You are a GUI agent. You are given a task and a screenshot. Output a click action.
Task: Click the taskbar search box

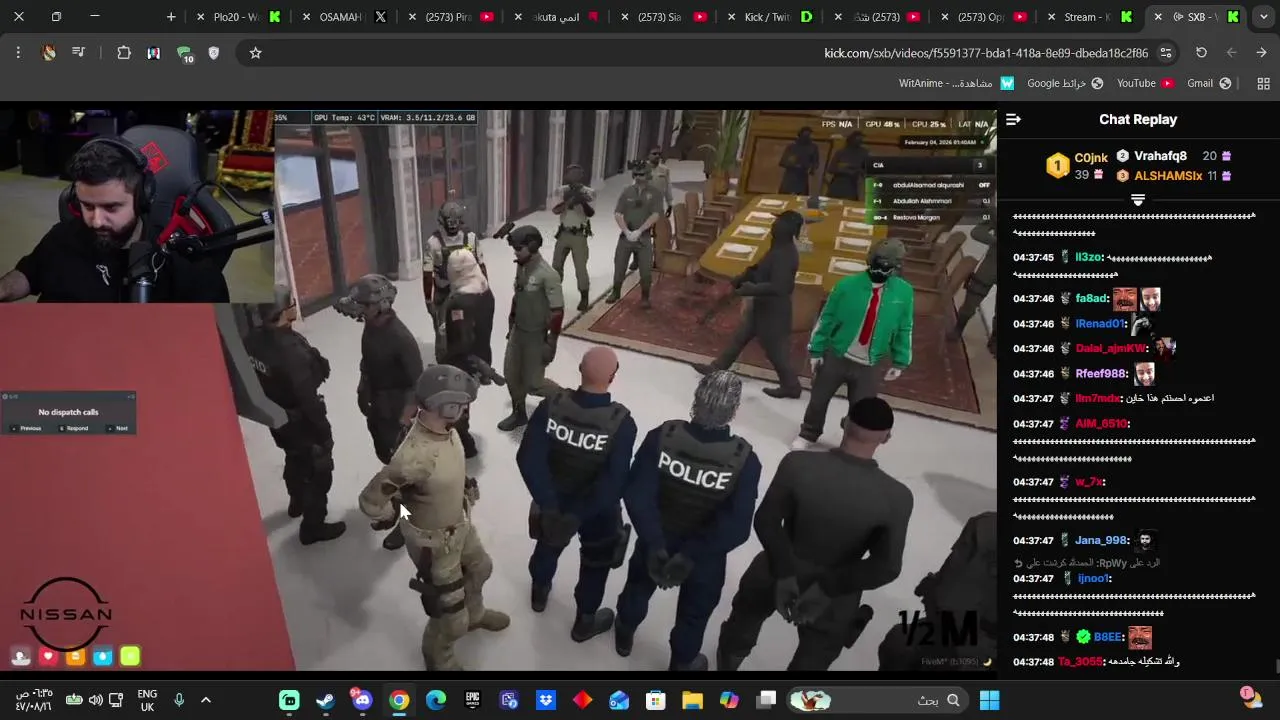(x=880, y=700)
